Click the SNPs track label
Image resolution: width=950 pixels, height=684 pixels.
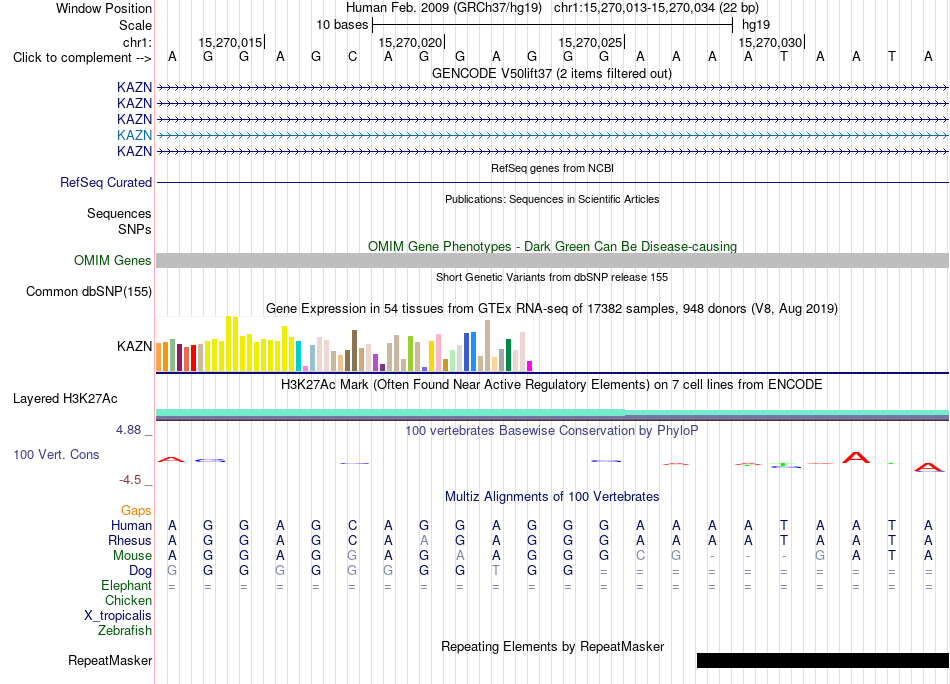[x=135, y=230]
